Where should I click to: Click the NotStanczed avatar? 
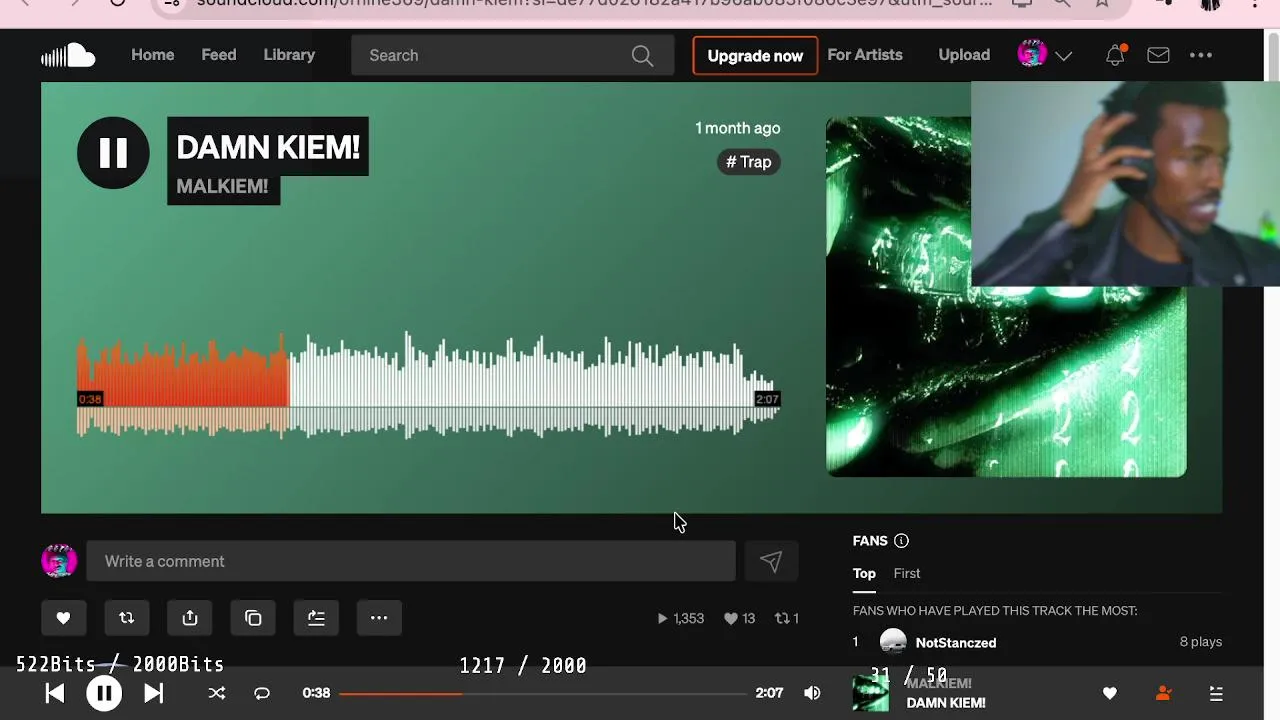893,642
